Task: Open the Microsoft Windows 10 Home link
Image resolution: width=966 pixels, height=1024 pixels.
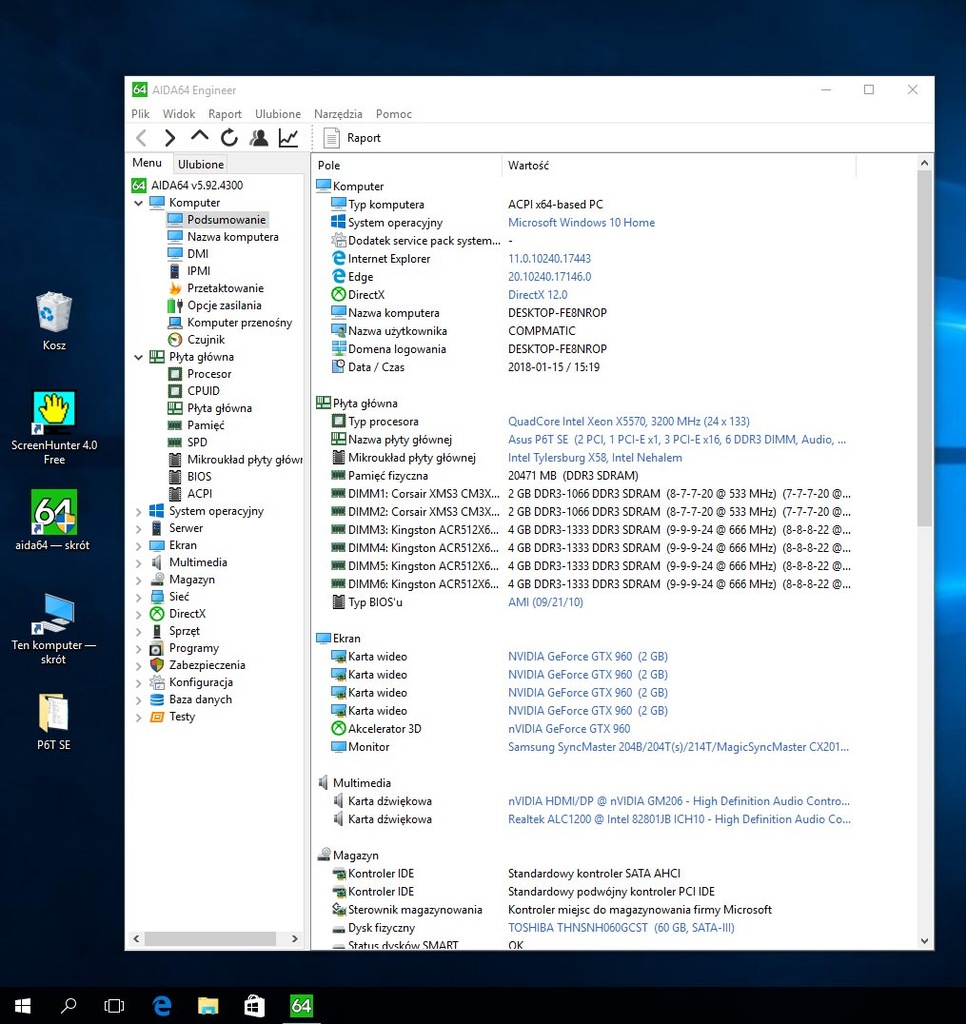Action: 581,223
